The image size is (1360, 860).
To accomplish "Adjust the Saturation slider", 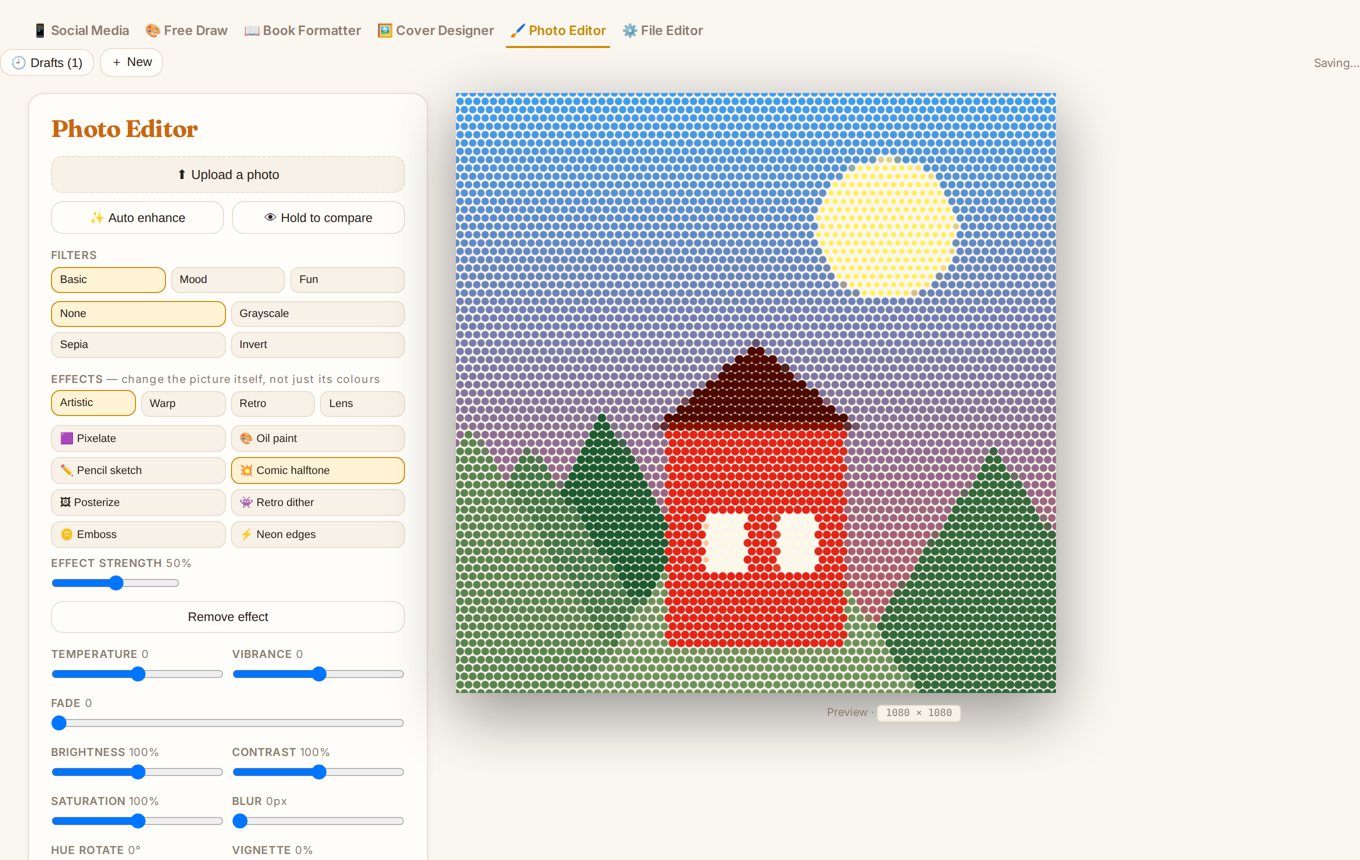I will [x=137, y=821].
